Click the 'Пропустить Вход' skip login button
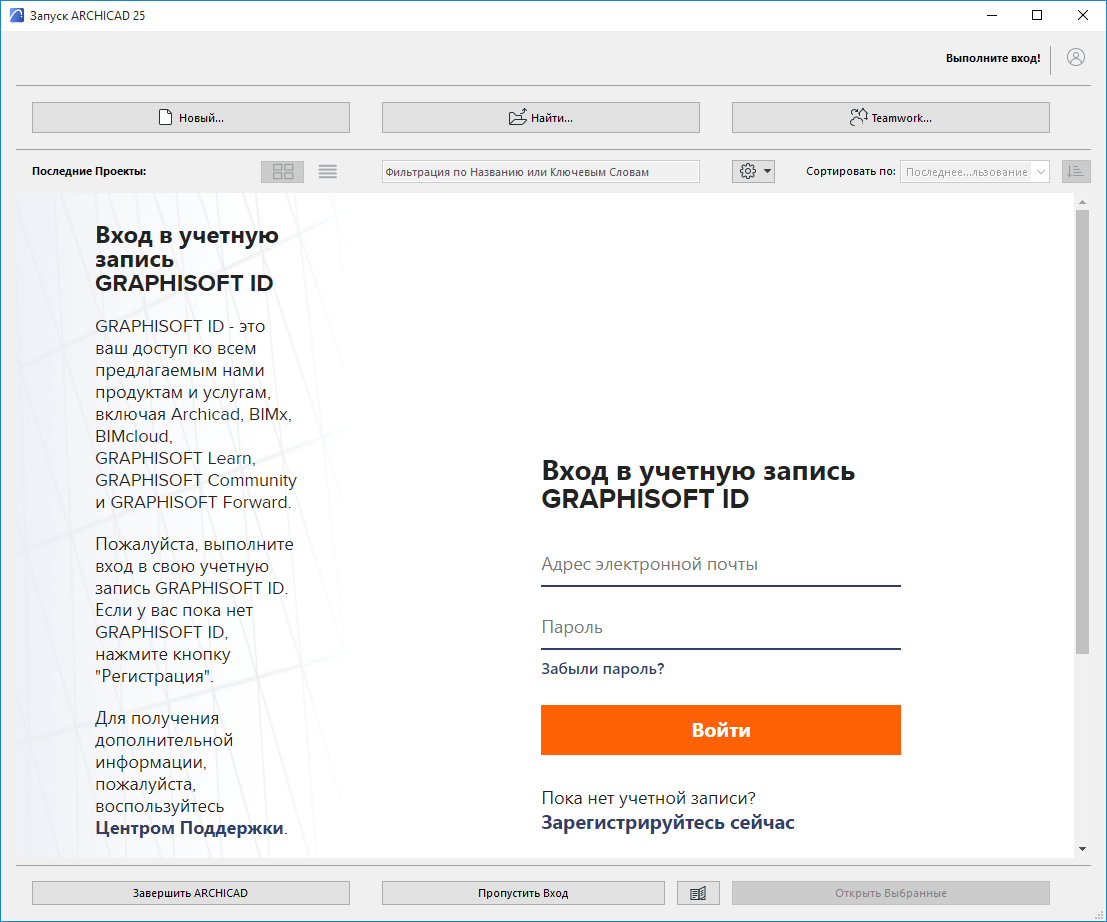 [x=523, y=893]
